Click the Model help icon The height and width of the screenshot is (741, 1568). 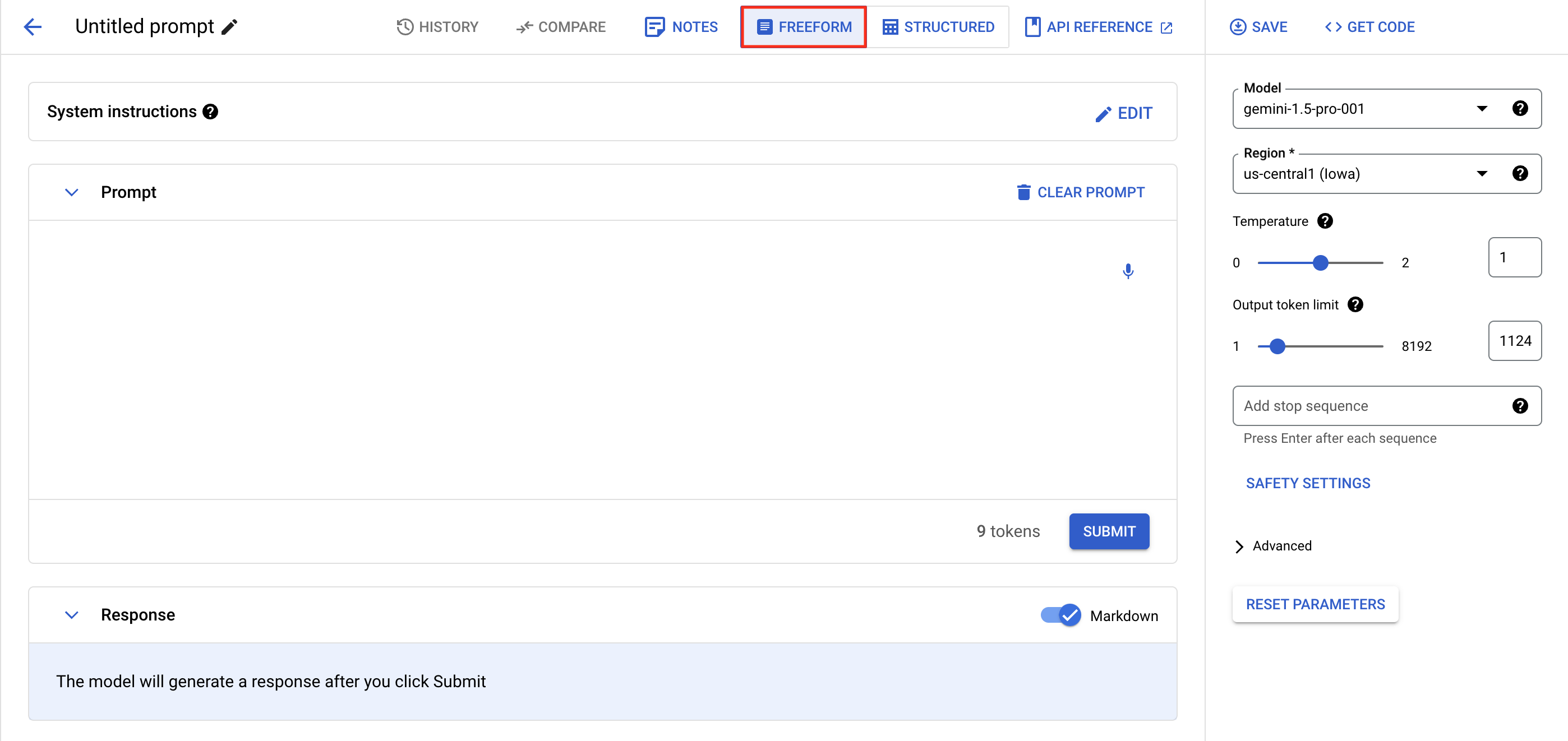(1519, 108)
